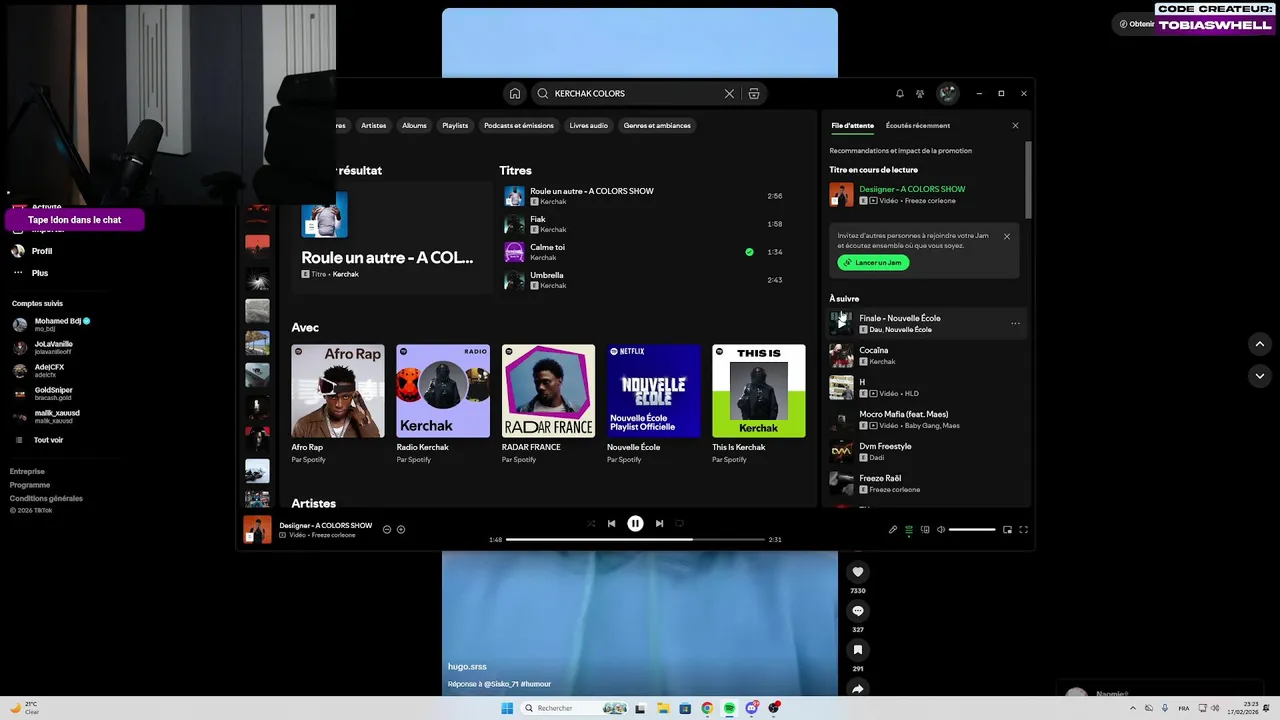Select the Livres audio filter chip
Image resolution: width=1280 pixels, height=720 pixels.
[588, 125]
